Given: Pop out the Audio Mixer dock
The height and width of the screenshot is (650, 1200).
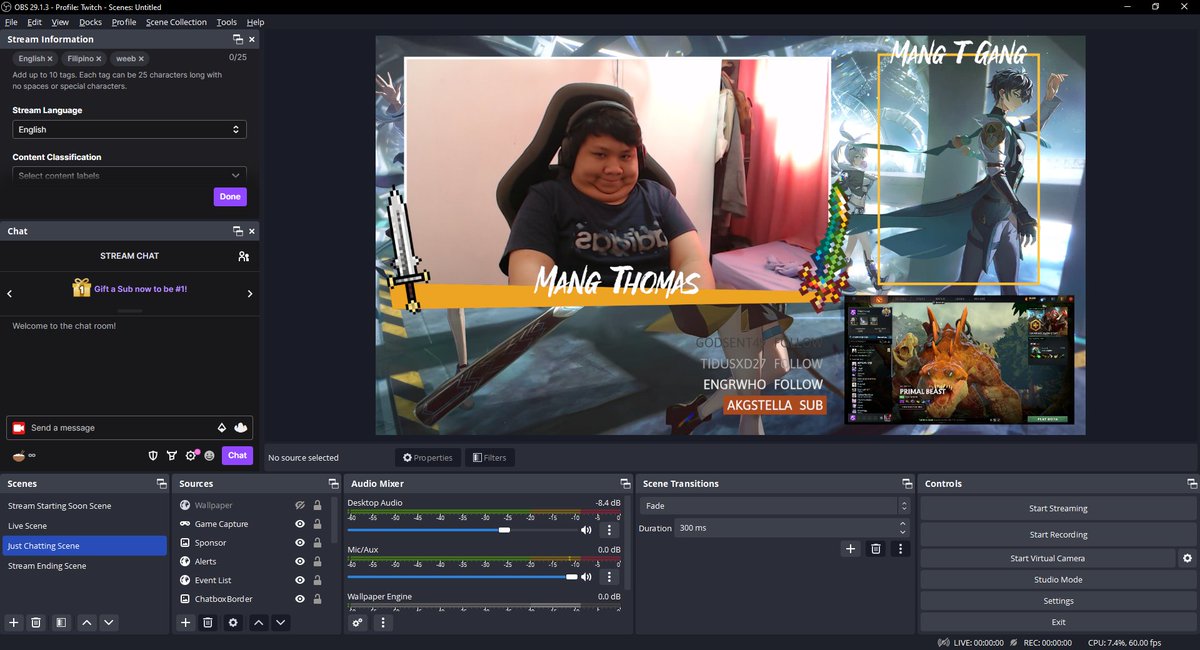Looking at the screenshot, I should point(625,484).
